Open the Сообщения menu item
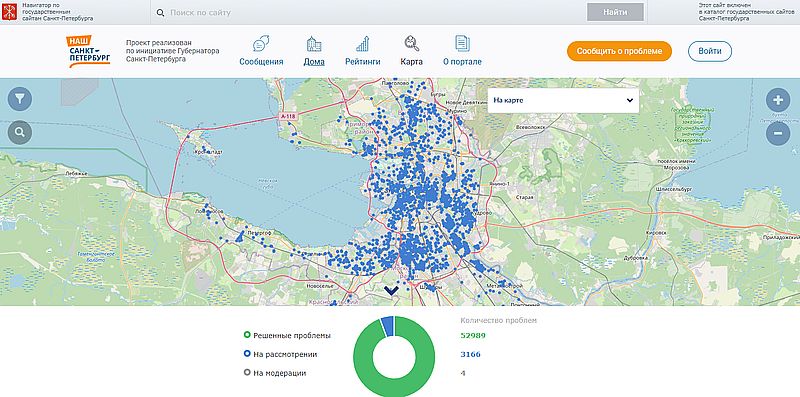Screen dimensions: 800x397 [x=261, y=62]
